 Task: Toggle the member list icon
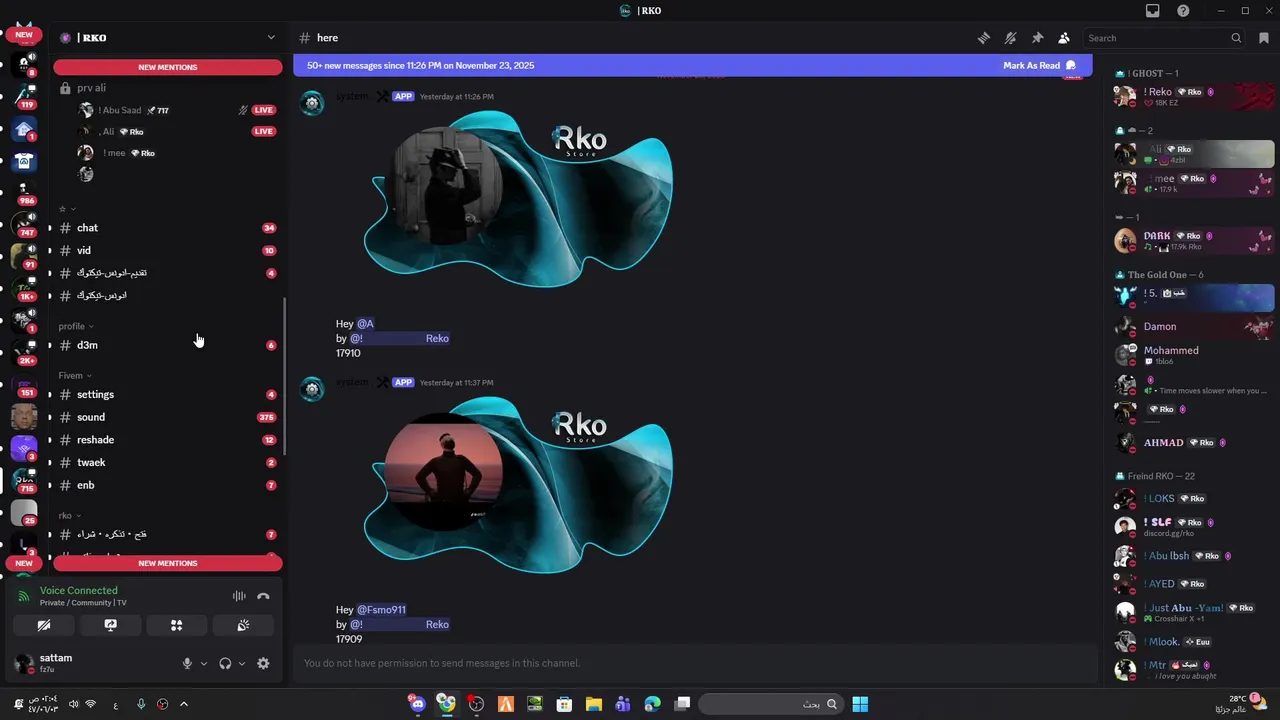pyautogui.click(x=1064, y=38)
